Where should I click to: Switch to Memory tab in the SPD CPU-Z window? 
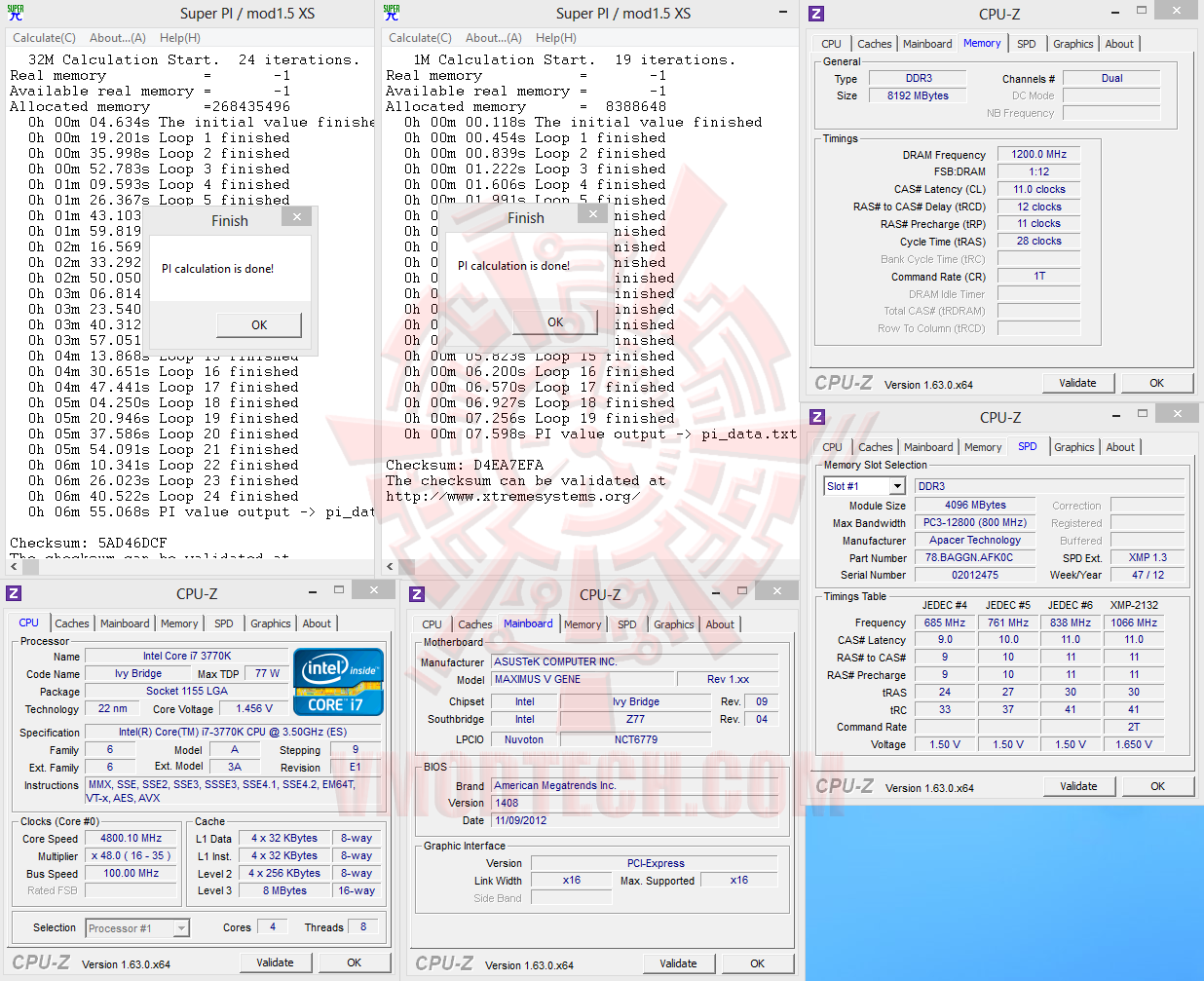983,447
